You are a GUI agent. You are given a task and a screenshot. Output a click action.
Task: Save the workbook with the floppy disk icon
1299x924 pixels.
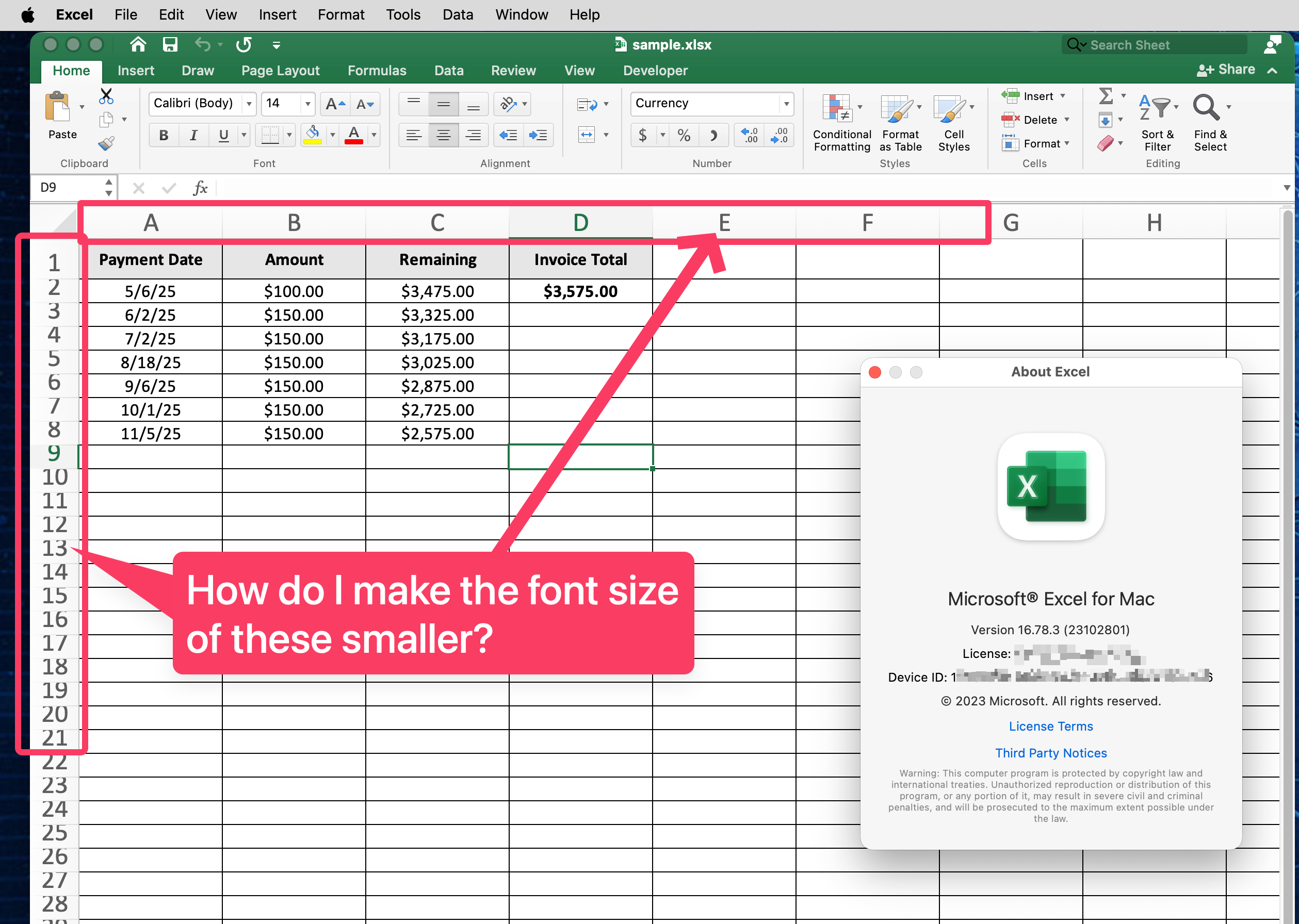(x=170, y=44)
